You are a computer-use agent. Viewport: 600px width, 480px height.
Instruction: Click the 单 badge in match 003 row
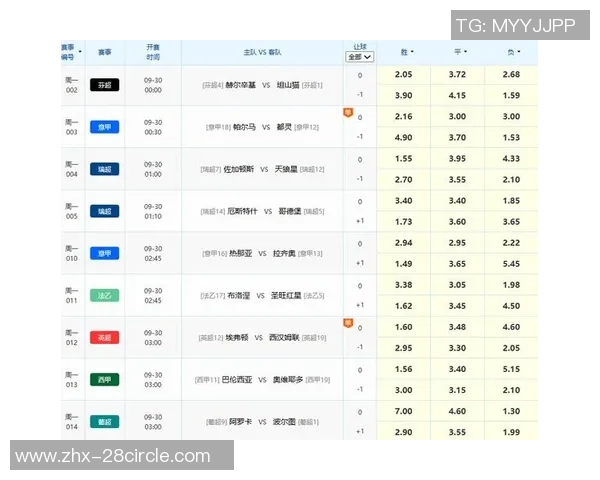click(348, 113)
